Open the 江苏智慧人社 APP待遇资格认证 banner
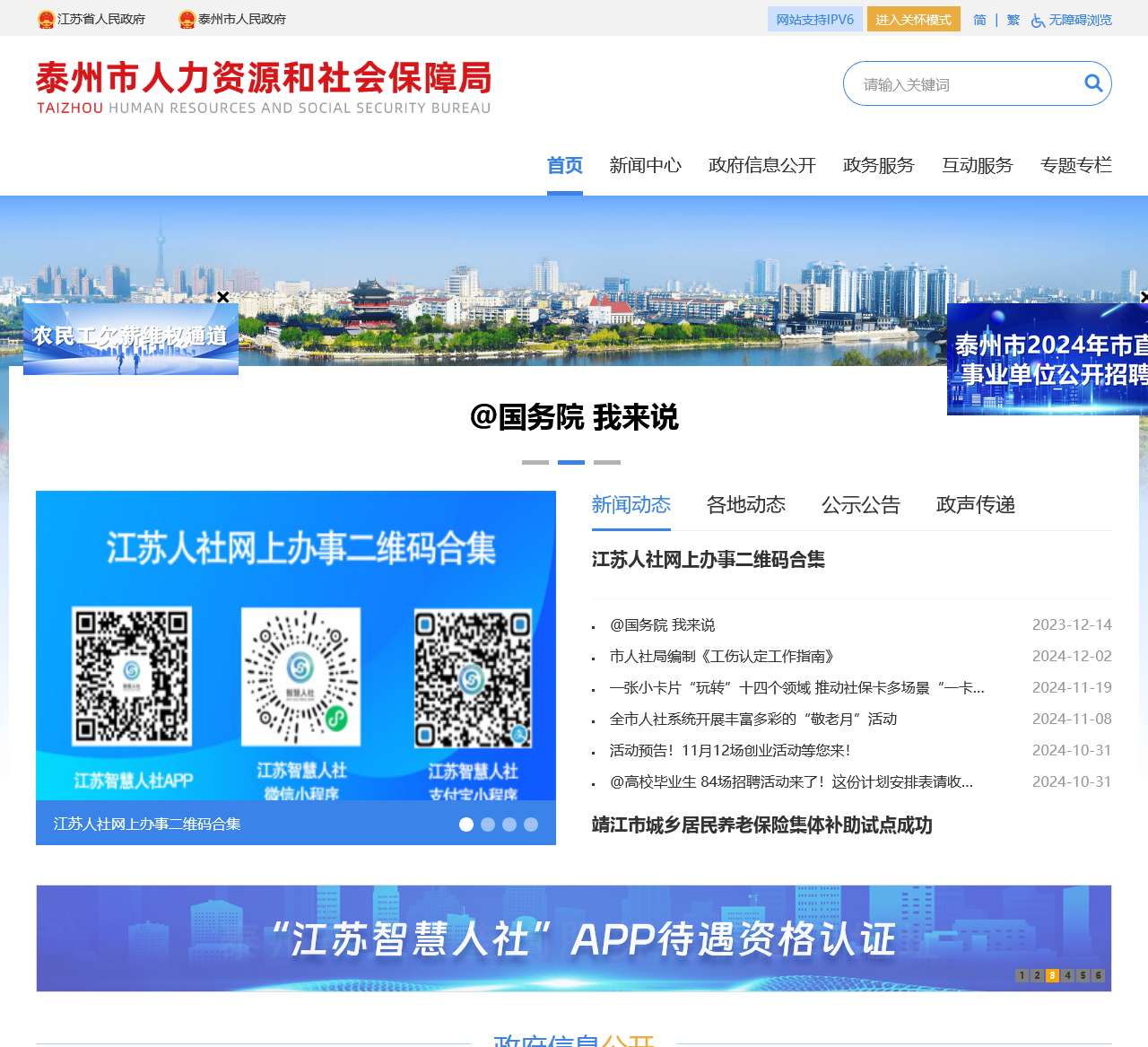 point(574,938)
